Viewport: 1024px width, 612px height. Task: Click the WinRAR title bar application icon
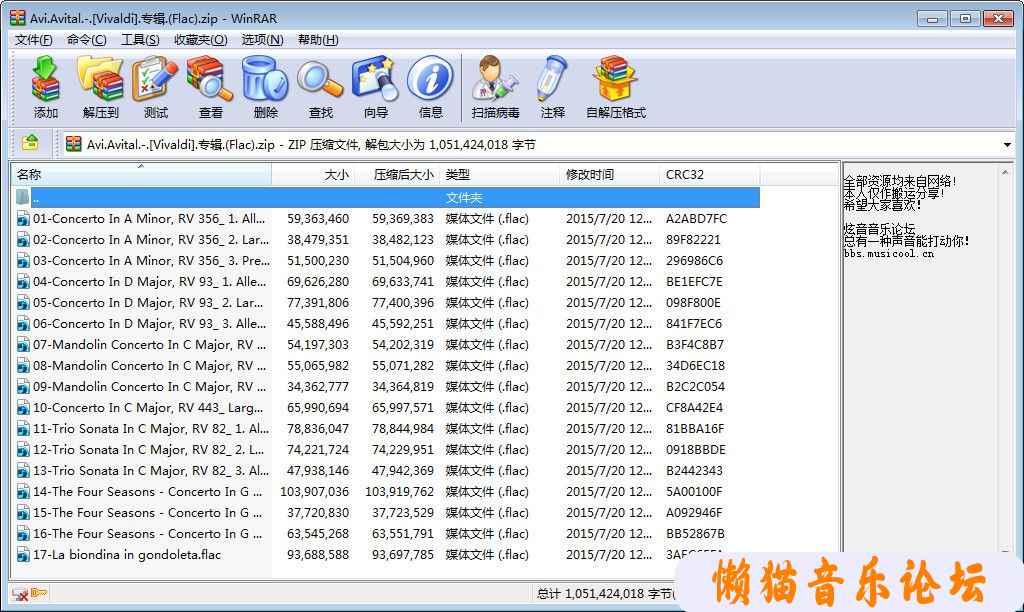point(18,18)
